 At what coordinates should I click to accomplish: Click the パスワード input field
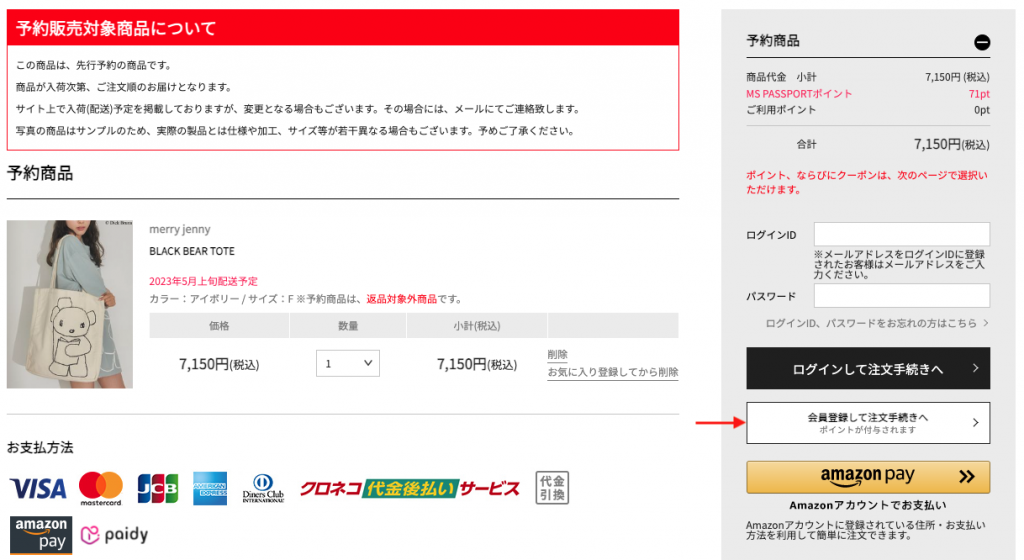click(x=901, y=296)
